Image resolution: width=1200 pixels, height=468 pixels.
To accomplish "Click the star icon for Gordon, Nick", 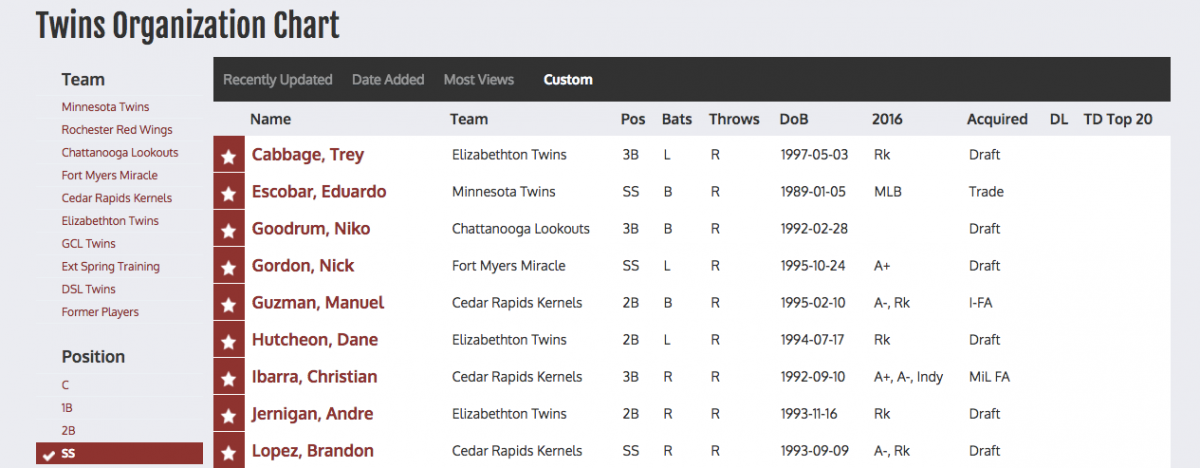I will tap(229, 267).
